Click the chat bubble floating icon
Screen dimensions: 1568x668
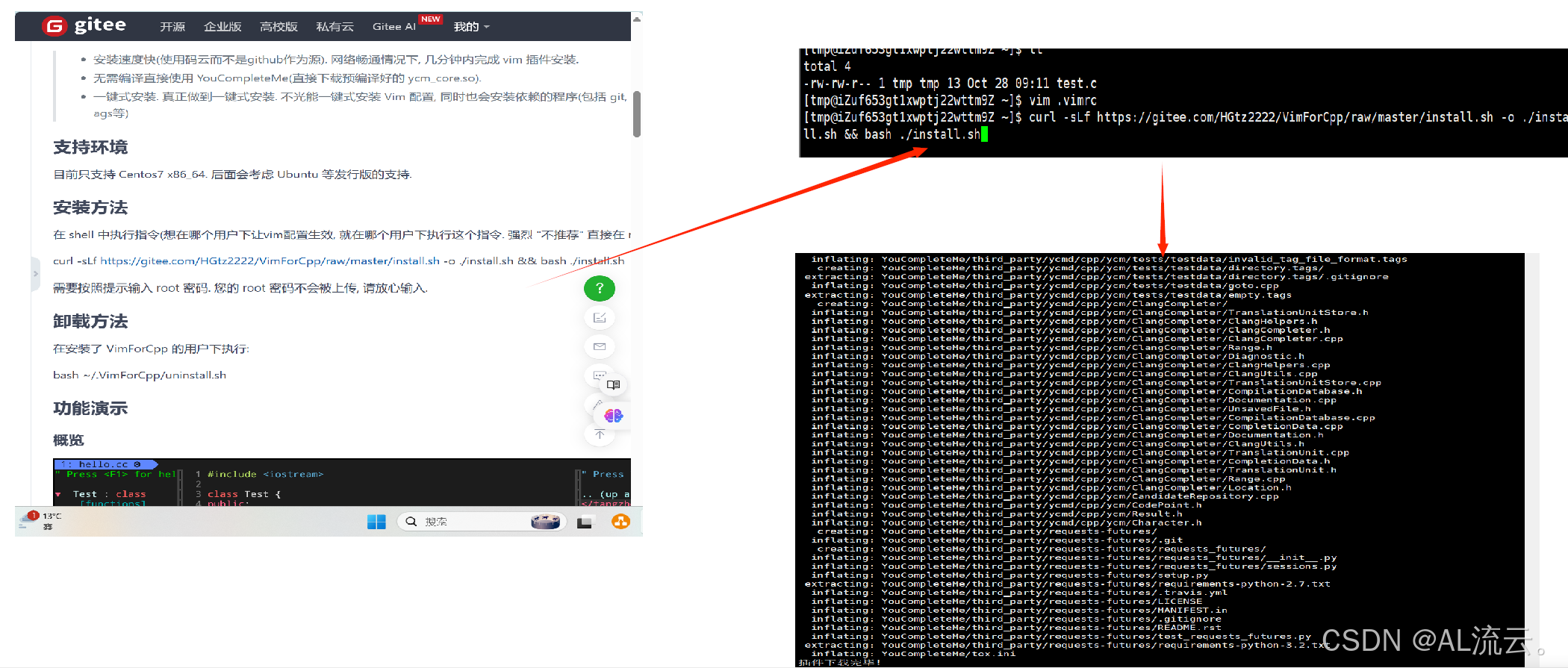[x=598, y=375]
